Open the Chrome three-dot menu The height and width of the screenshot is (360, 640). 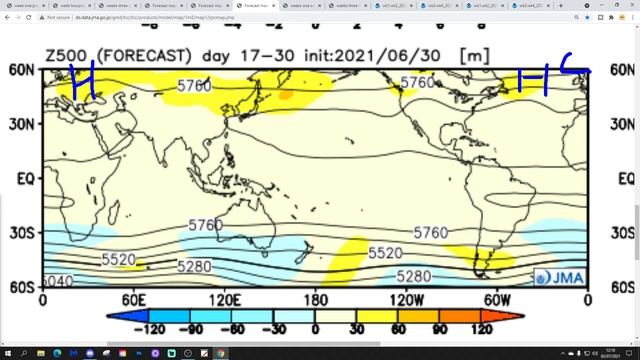tap(633, 18)
